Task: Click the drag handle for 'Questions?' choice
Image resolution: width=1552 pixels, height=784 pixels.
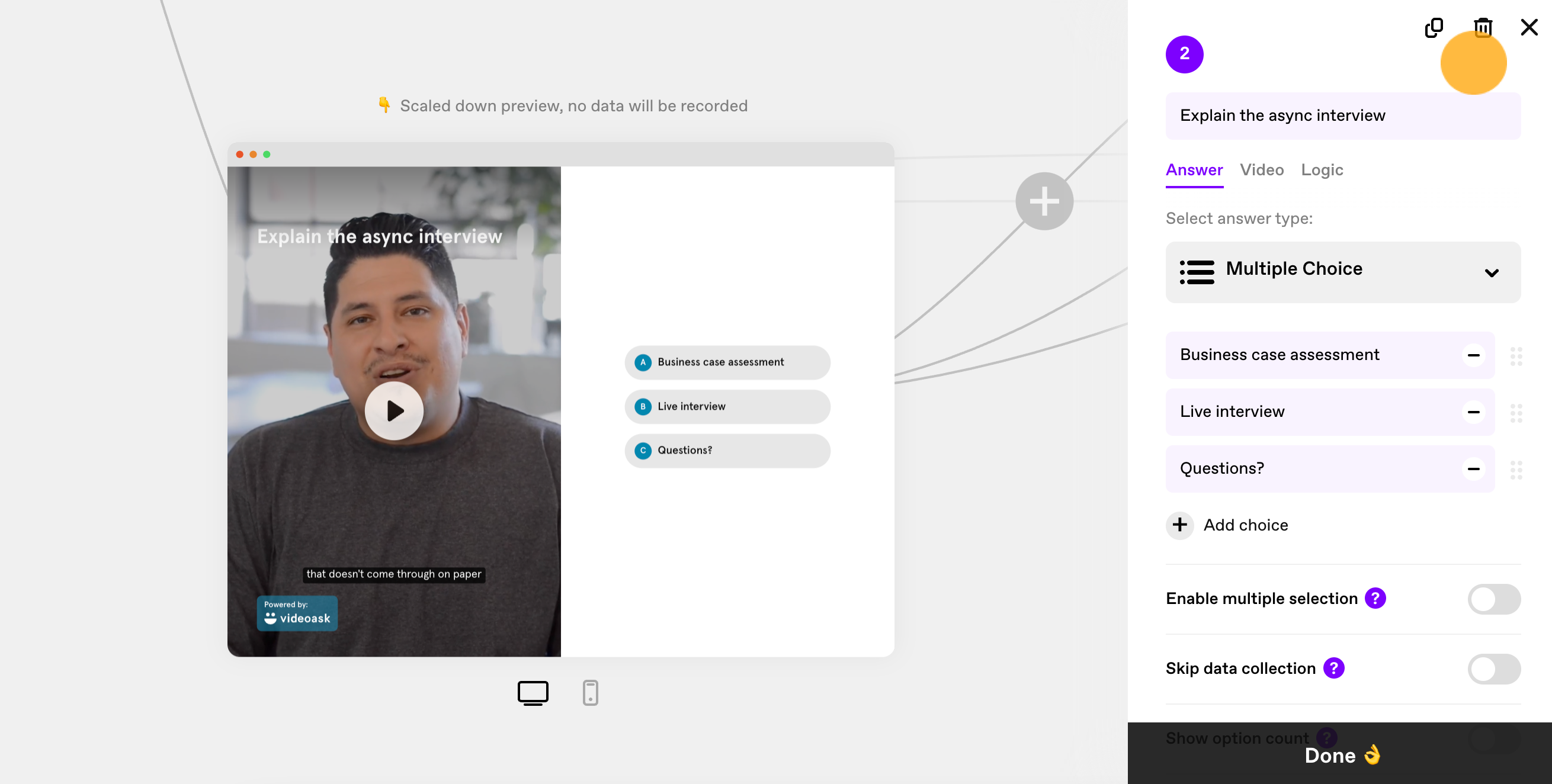Action: pos(1515,470)
